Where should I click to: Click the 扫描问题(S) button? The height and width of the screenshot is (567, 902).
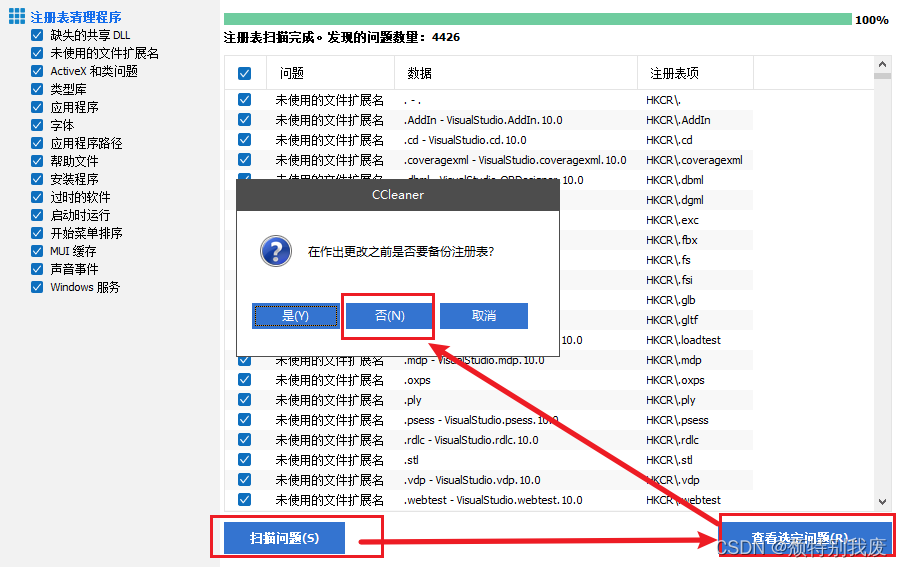click(x=284, y=538)
